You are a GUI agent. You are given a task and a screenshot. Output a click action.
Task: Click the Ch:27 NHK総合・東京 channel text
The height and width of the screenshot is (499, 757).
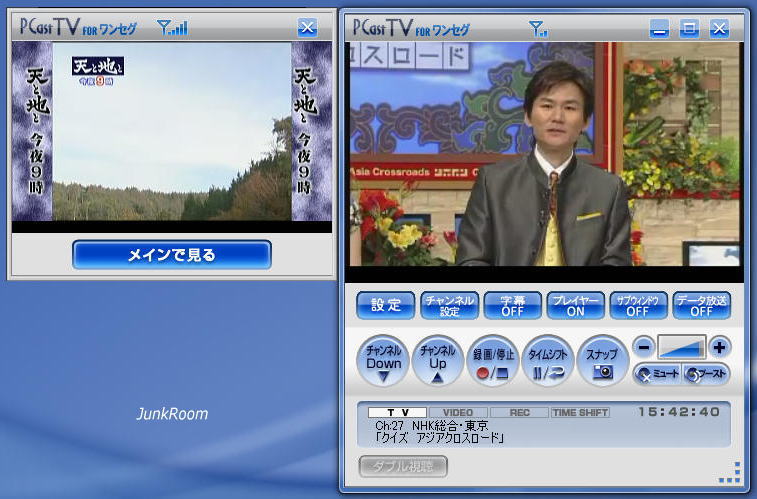click(432, 426)
